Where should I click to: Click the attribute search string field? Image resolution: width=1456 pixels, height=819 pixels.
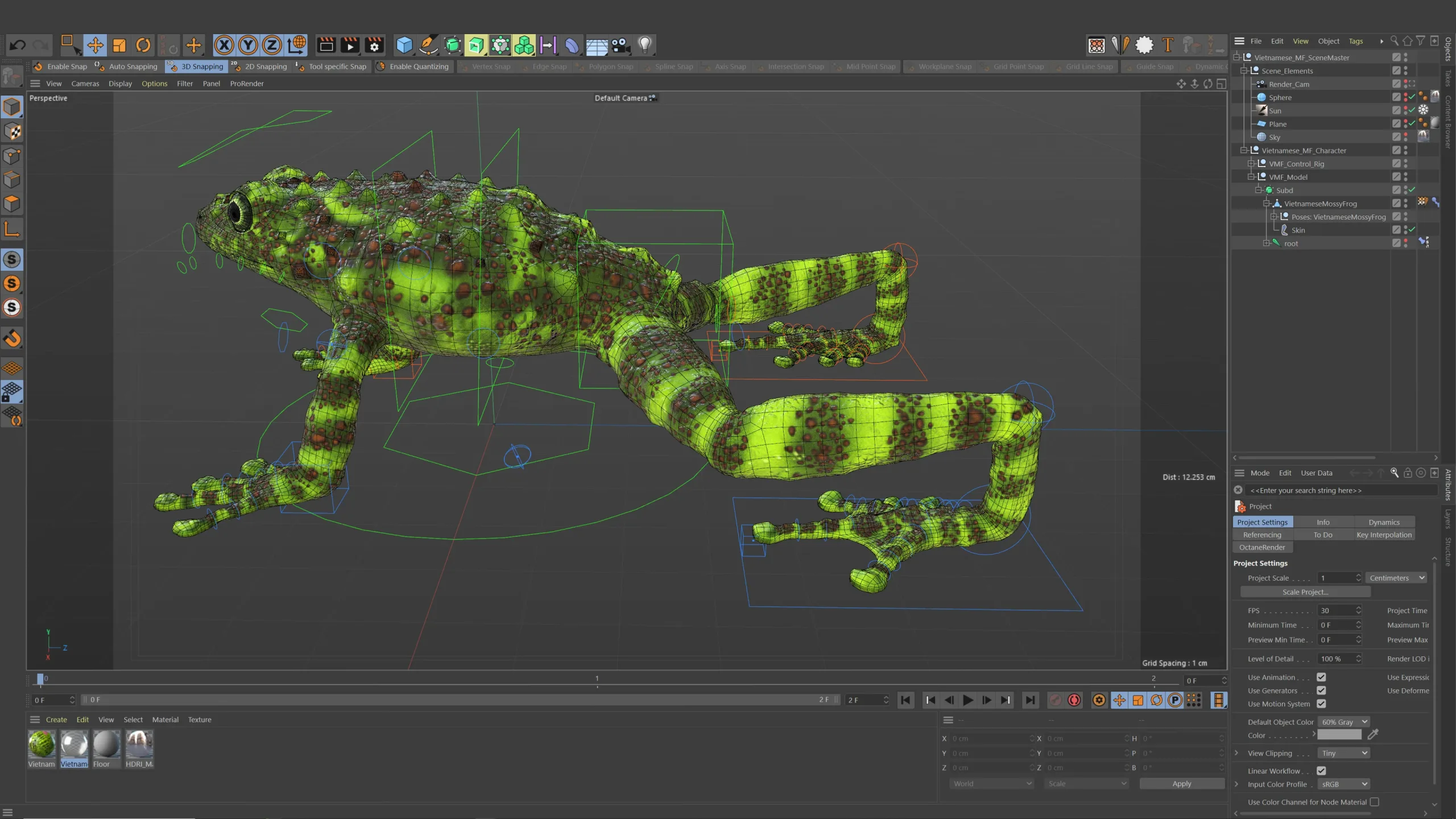(x=1342, y=490)
